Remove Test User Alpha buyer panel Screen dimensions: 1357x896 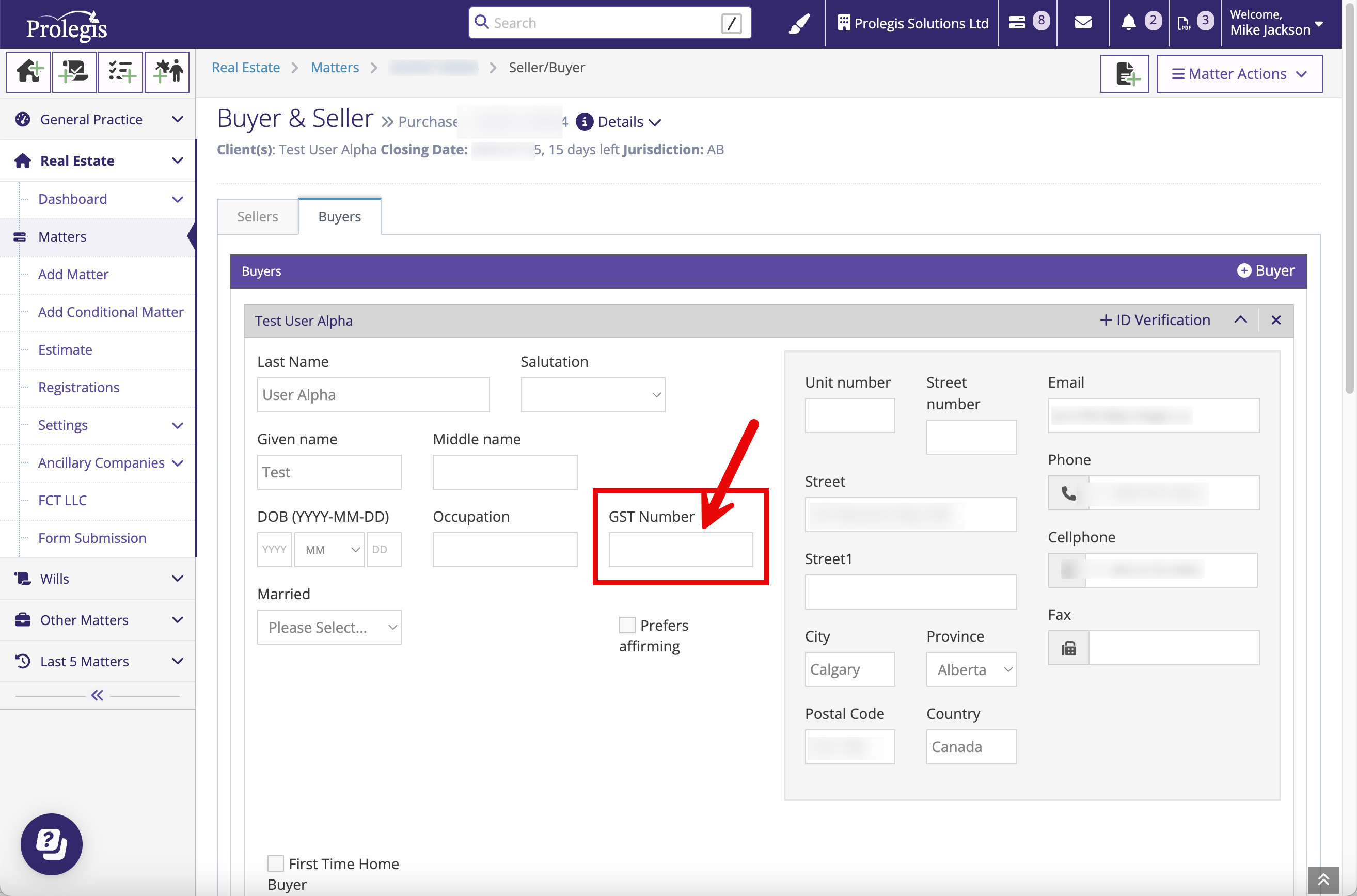(1275, 320)
